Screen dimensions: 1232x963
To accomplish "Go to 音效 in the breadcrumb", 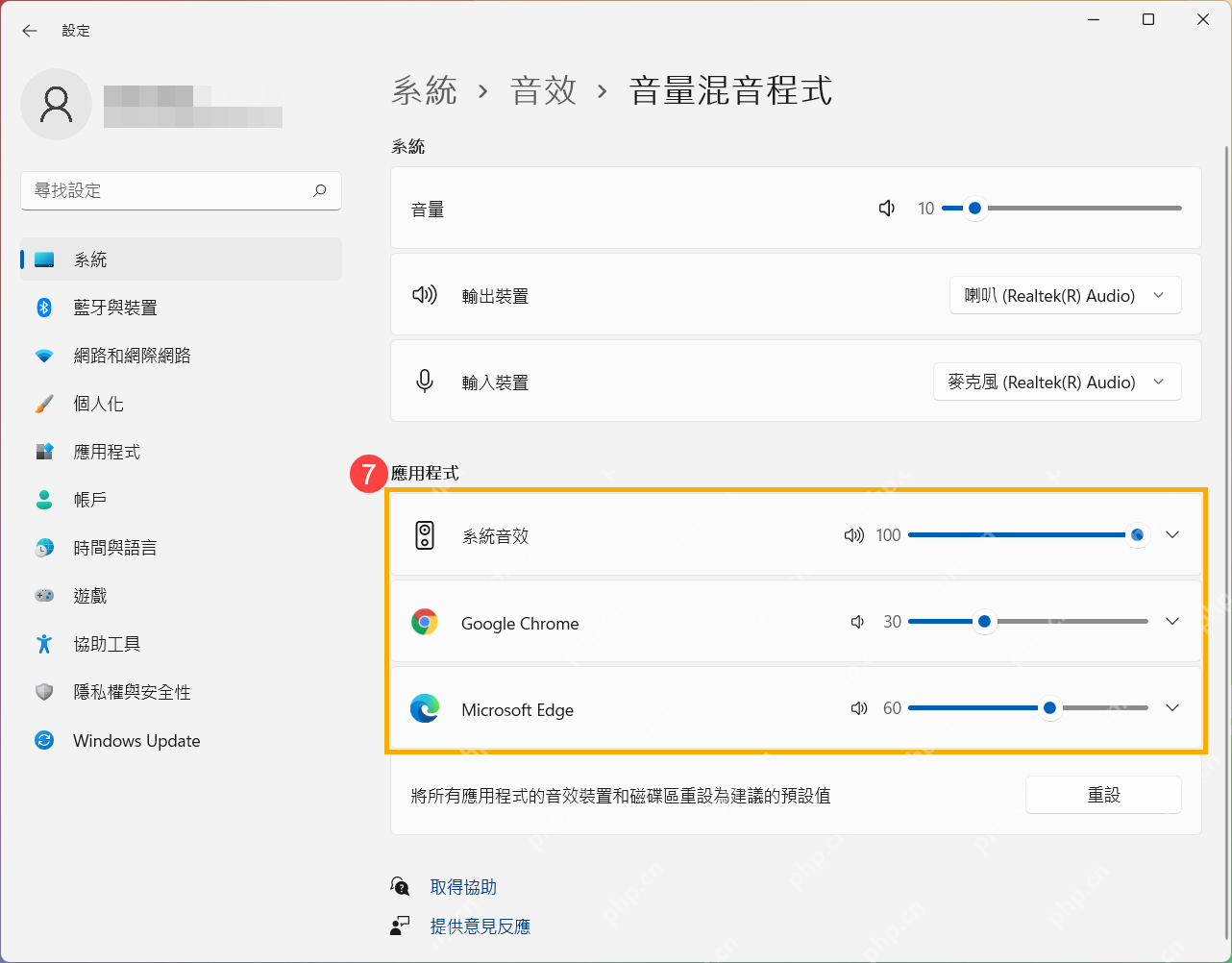I will pyautogui.click(x=544, y=91).
